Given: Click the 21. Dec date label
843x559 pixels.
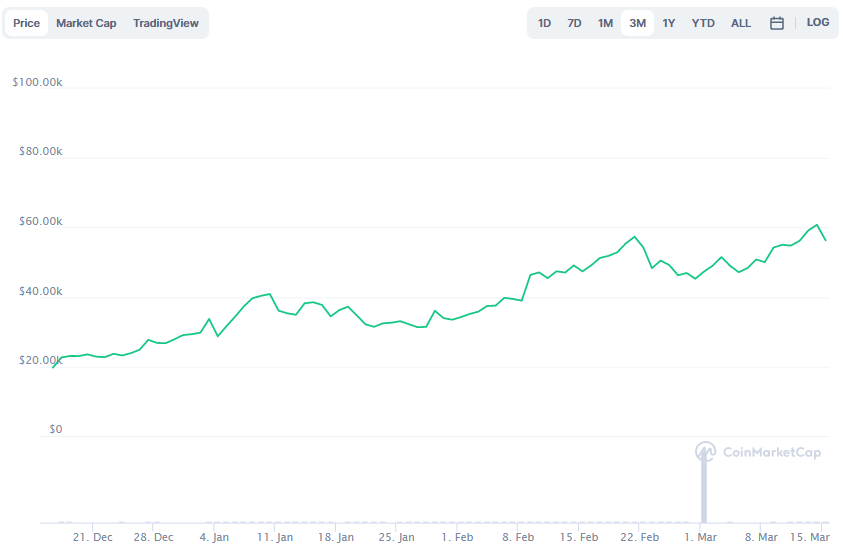Looking at the screenshot, I should coord(92,537).
